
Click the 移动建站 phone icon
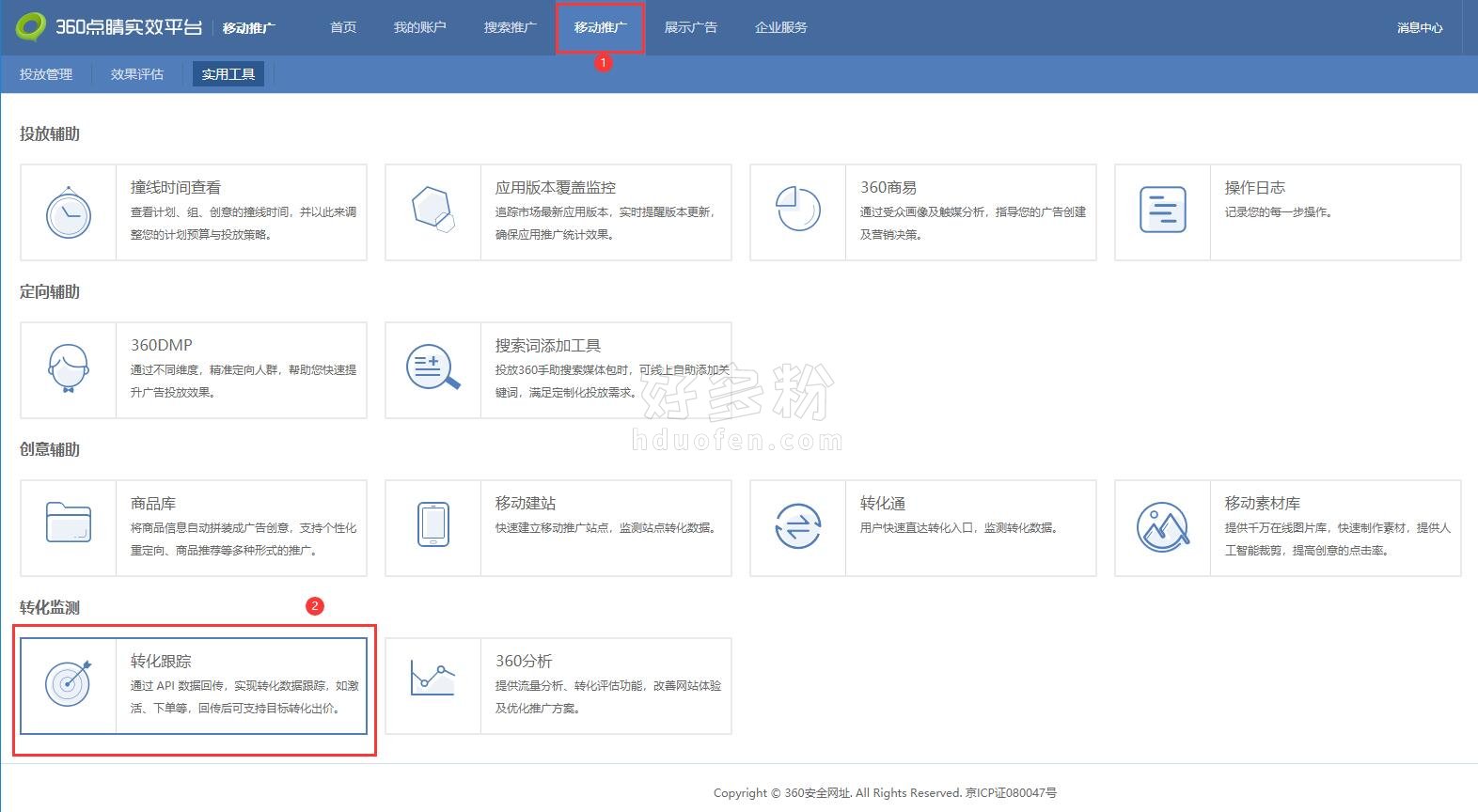pos(433,524)
